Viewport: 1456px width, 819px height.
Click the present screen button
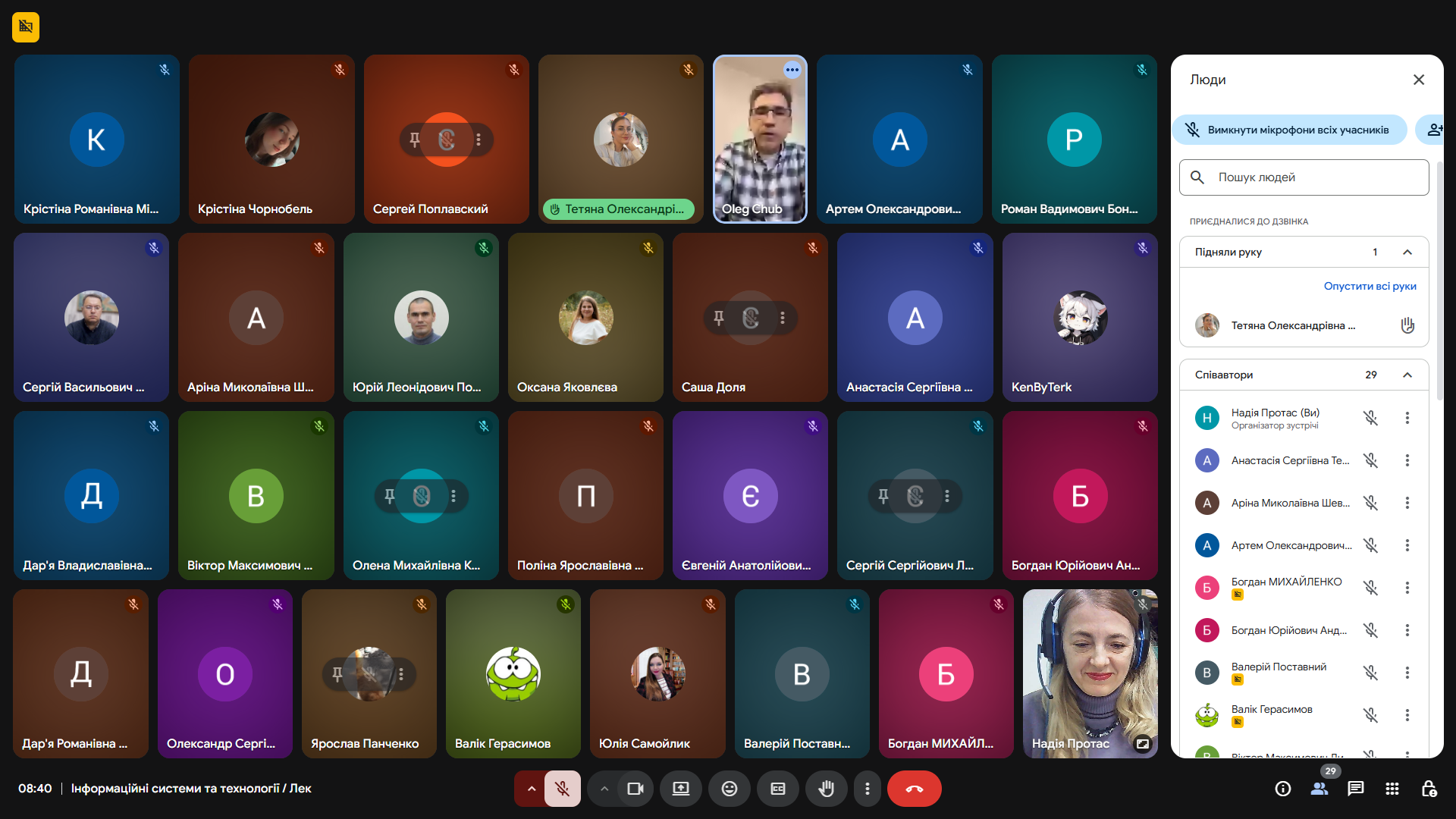coord(680,789)
